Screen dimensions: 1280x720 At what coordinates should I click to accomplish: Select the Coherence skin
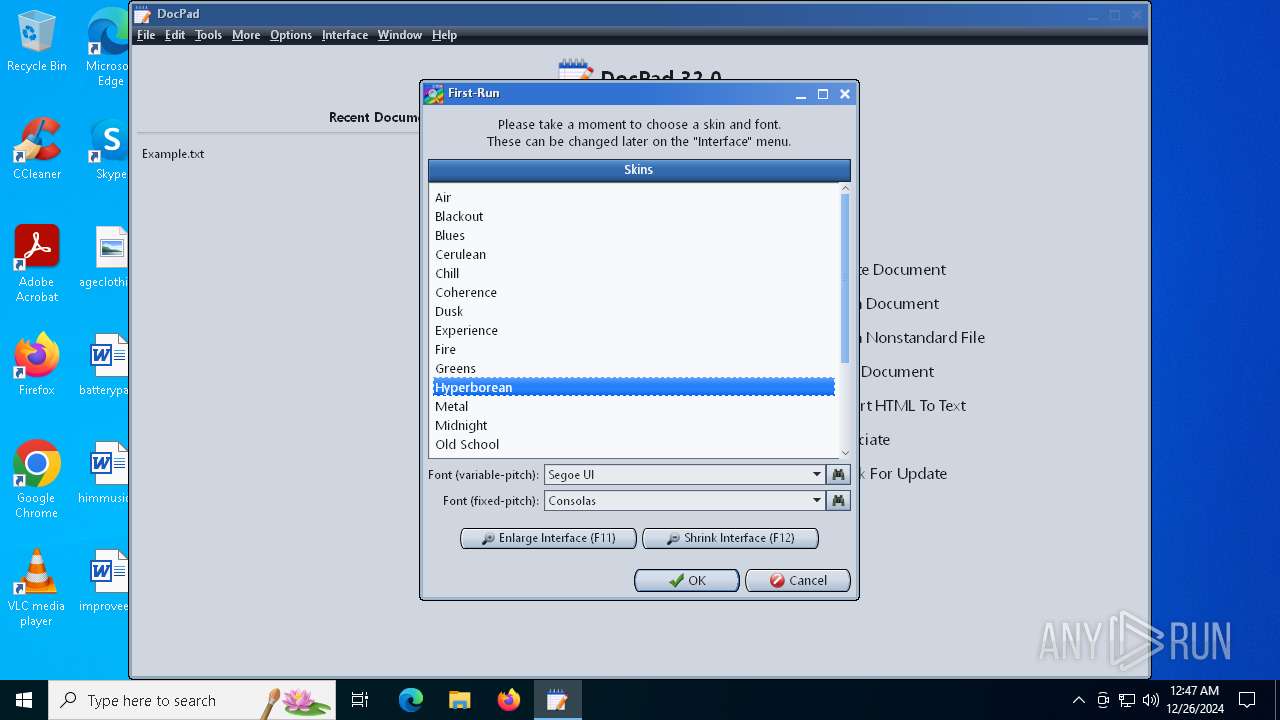pos(634,292)
